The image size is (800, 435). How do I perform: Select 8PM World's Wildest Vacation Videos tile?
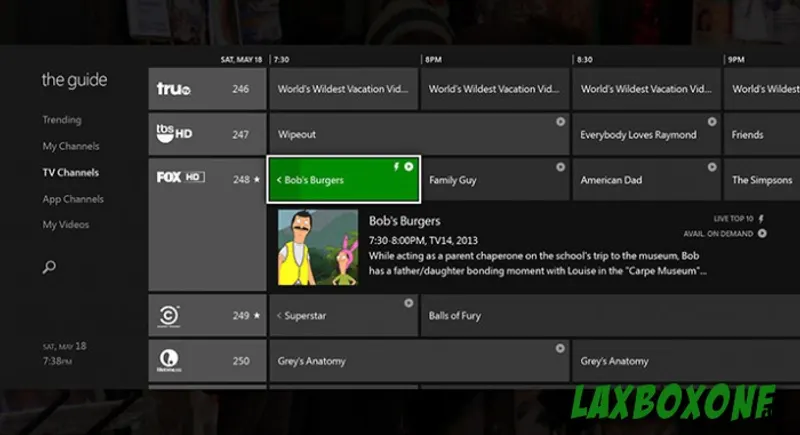click(495, 89)
